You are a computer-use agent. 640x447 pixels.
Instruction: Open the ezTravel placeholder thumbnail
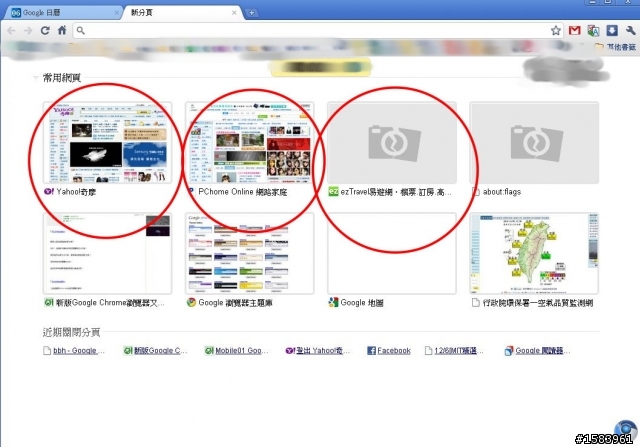[x=392, y=142]
